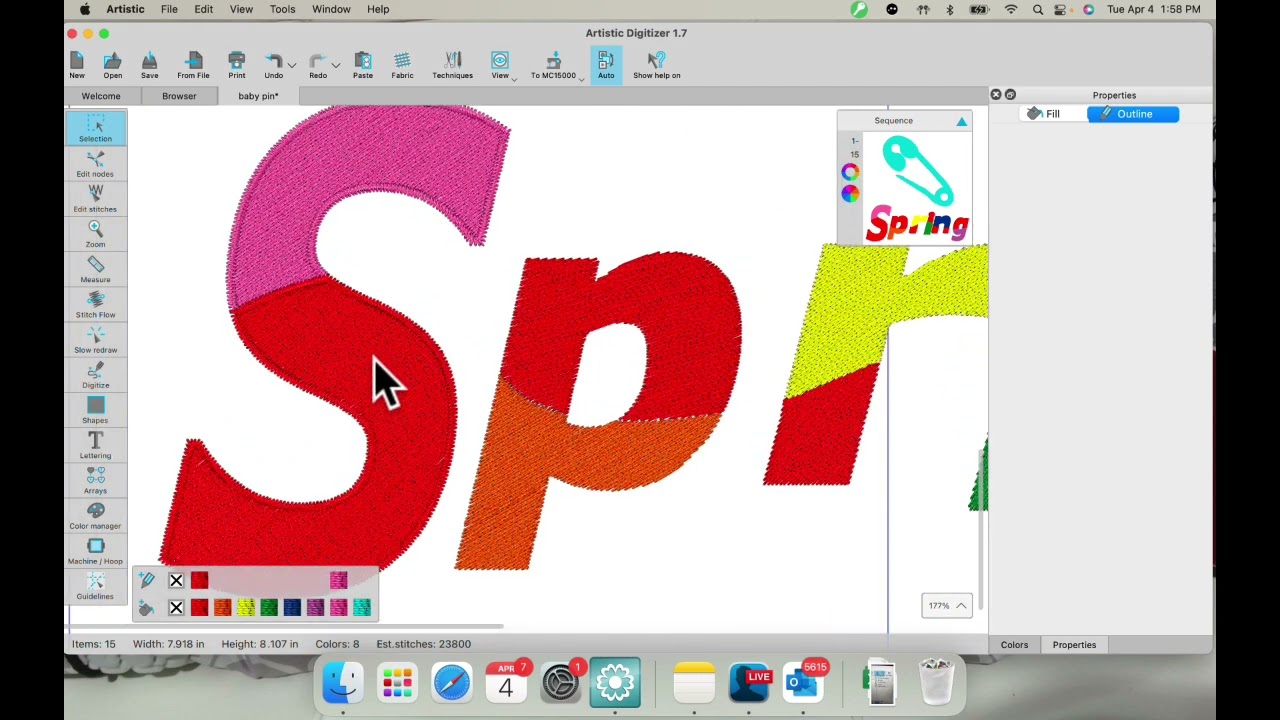The width and height of the screenshot is (1280, 720).
Task: Toggle color wheel ring in Sequence panel
Action: click(x=850, y=172)
